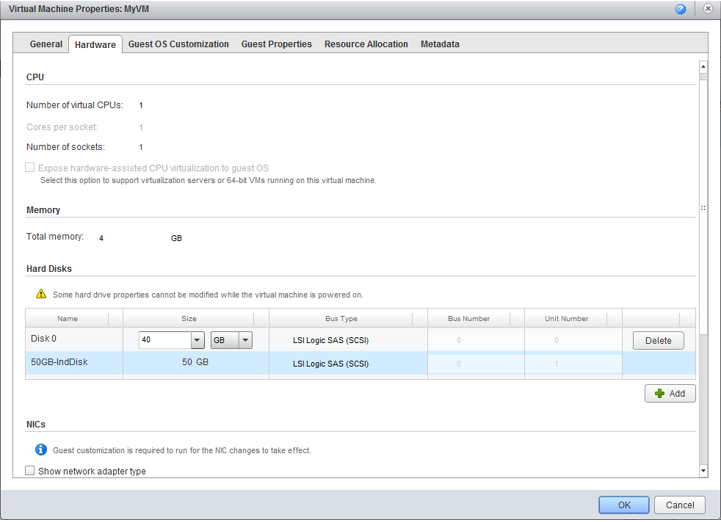Toggle Show network adapter type checkbox
Screen dimensions: 721x522
[x=30, y=471]
